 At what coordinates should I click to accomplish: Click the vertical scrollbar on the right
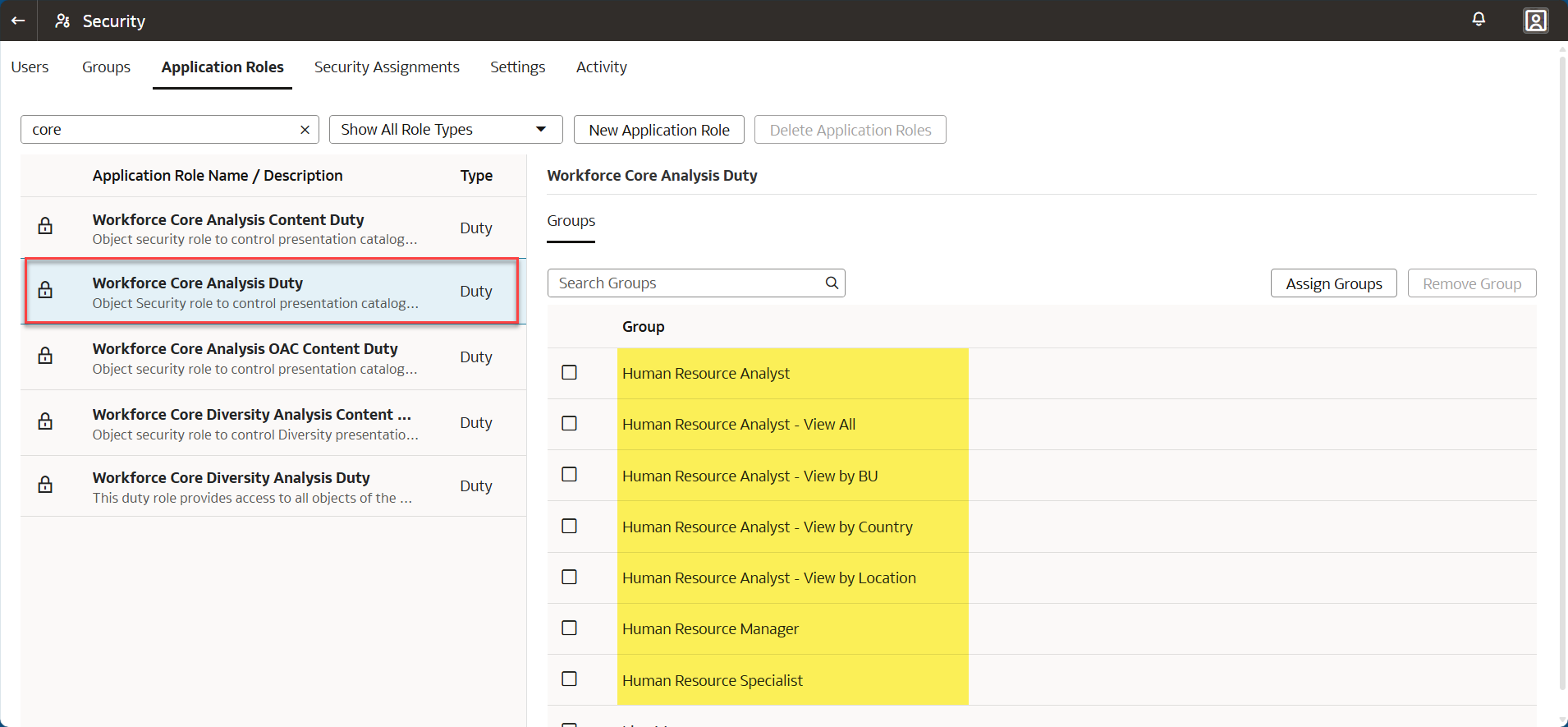coord(1562,370)
